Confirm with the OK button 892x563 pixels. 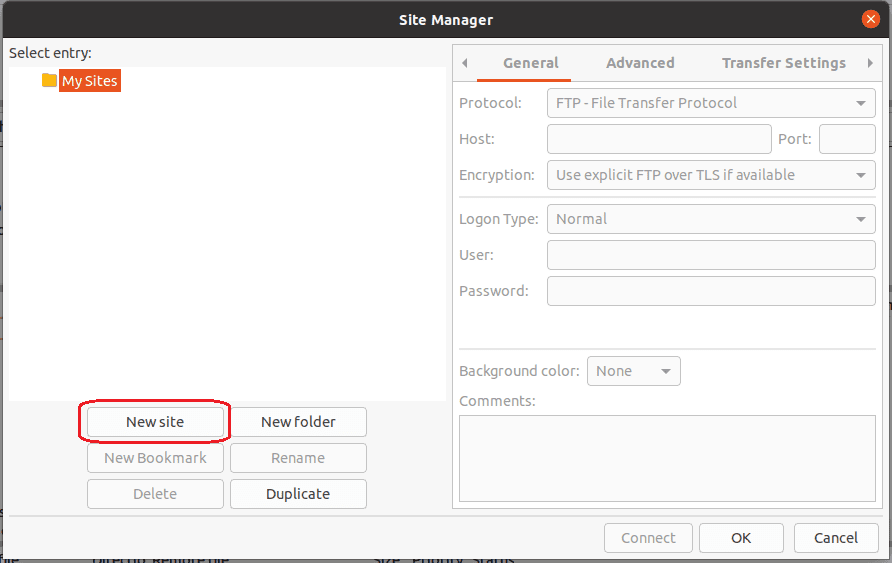click(740, 538)
